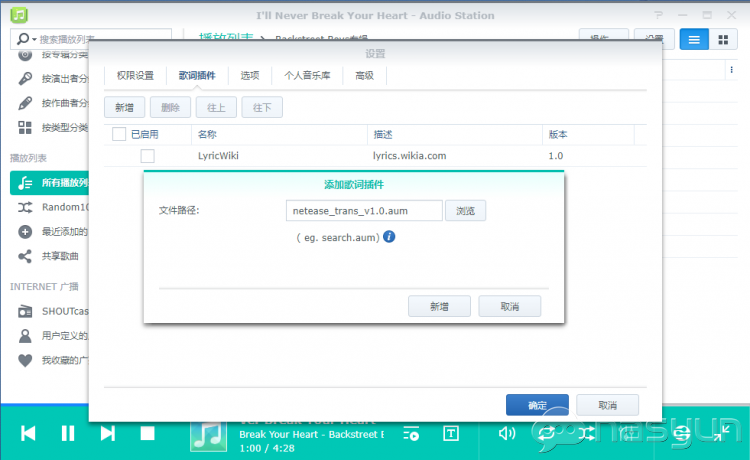This screenshot has height=460, width=750.
Task: Click the Audio Station app logo icon
Action: click(x=19, y=15)
